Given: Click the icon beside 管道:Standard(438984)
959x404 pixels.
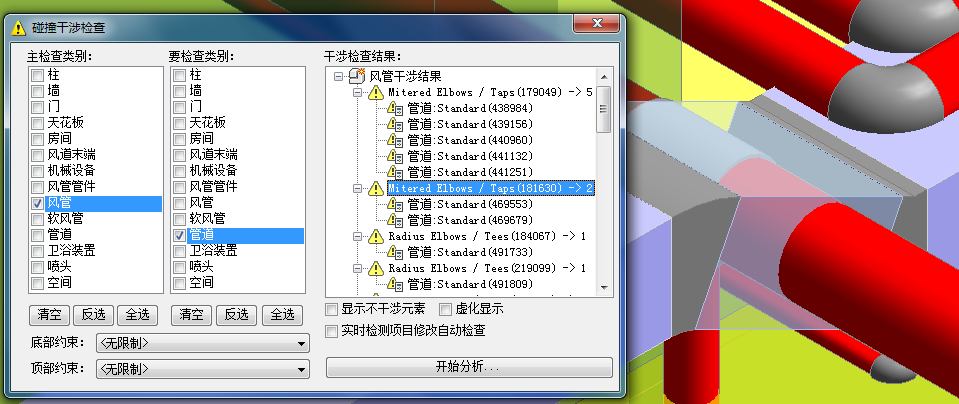Looking at the screenshot, I should coord(394,108).
